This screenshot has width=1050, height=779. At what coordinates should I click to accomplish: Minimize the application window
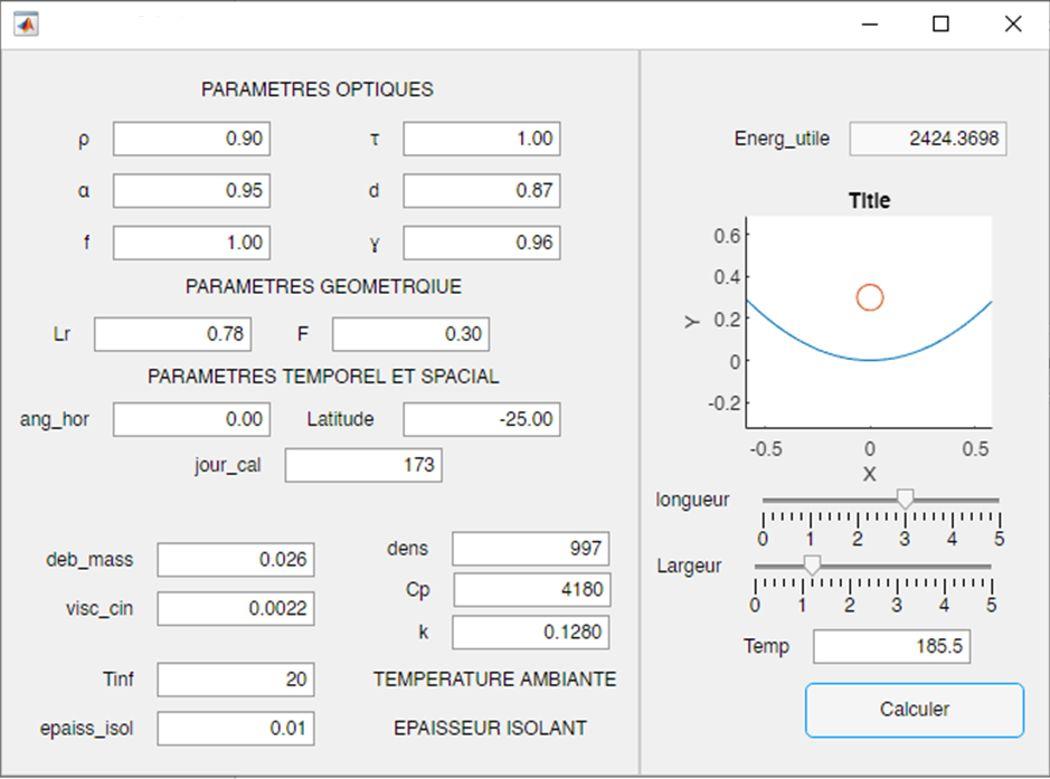(870, 25)
